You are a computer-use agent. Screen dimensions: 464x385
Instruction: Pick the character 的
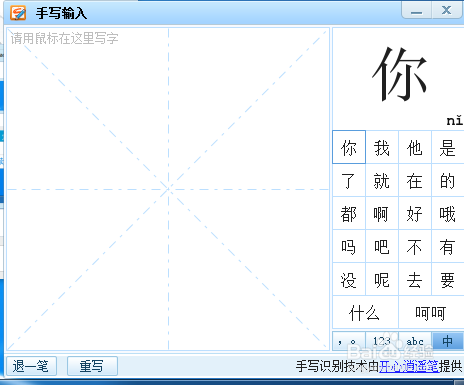448,180
